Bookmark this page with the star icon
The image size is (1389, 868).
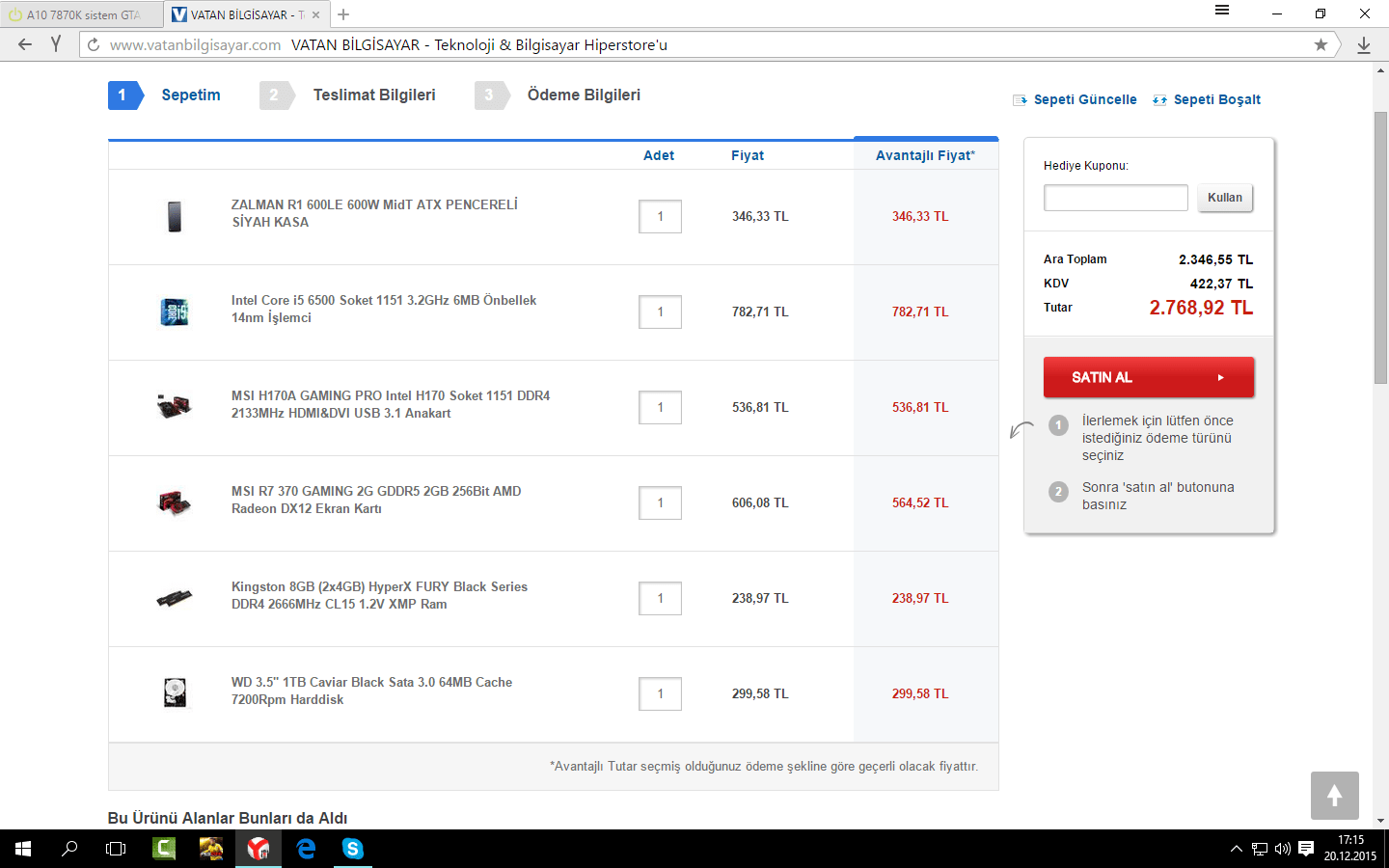click(1321, 44)
